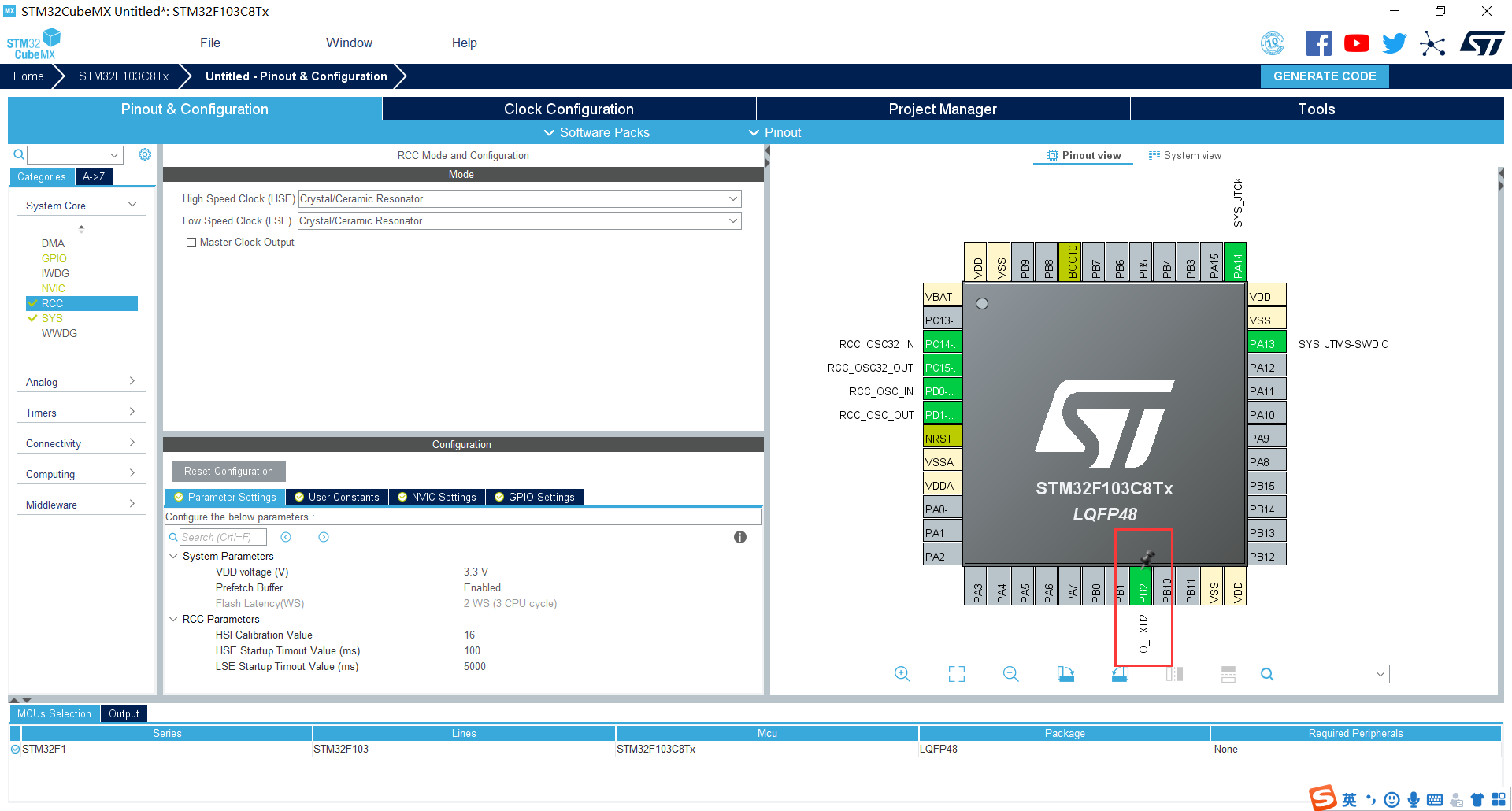Image resolution: width=1512 pixels, height=811 pixels.
Task: Click the fit-to-screen pinout icon
Action: click(x=957, y=674)
